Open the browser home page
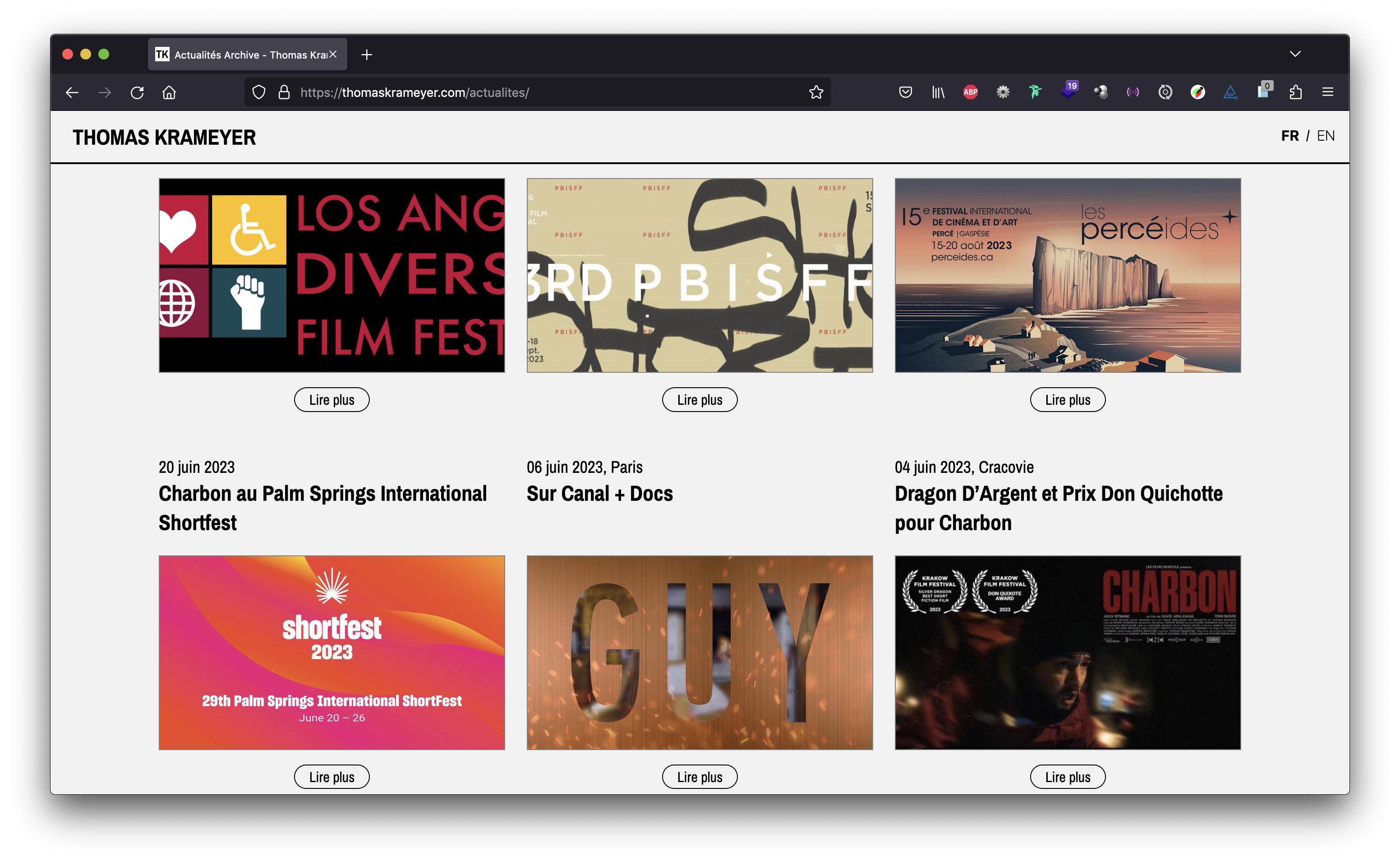The height and width of the screenshot is (861, 1400). (169, 92)
